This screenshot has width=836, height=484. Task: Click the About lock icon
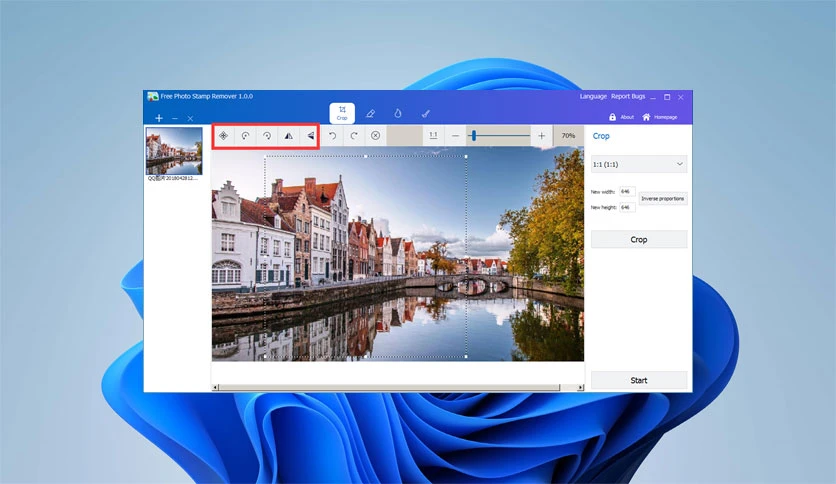613,117
